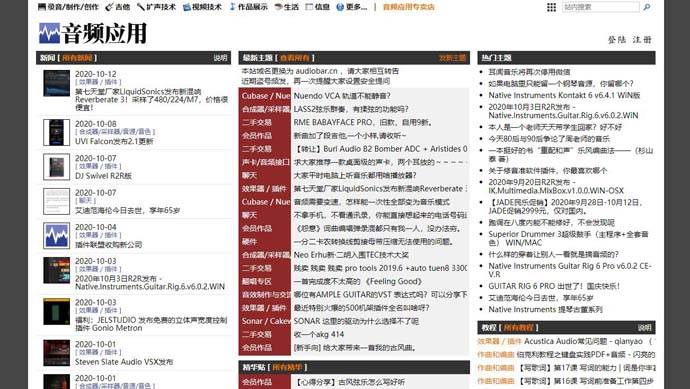Click the guitar icon beside 吉他
The height and width of the screenshot is (389, 690).
coord(110,7)
